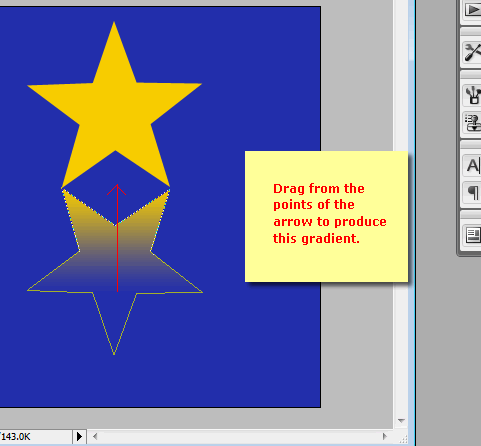
Task: Open the Tool Presets panel icon
Action: (473, 53)
